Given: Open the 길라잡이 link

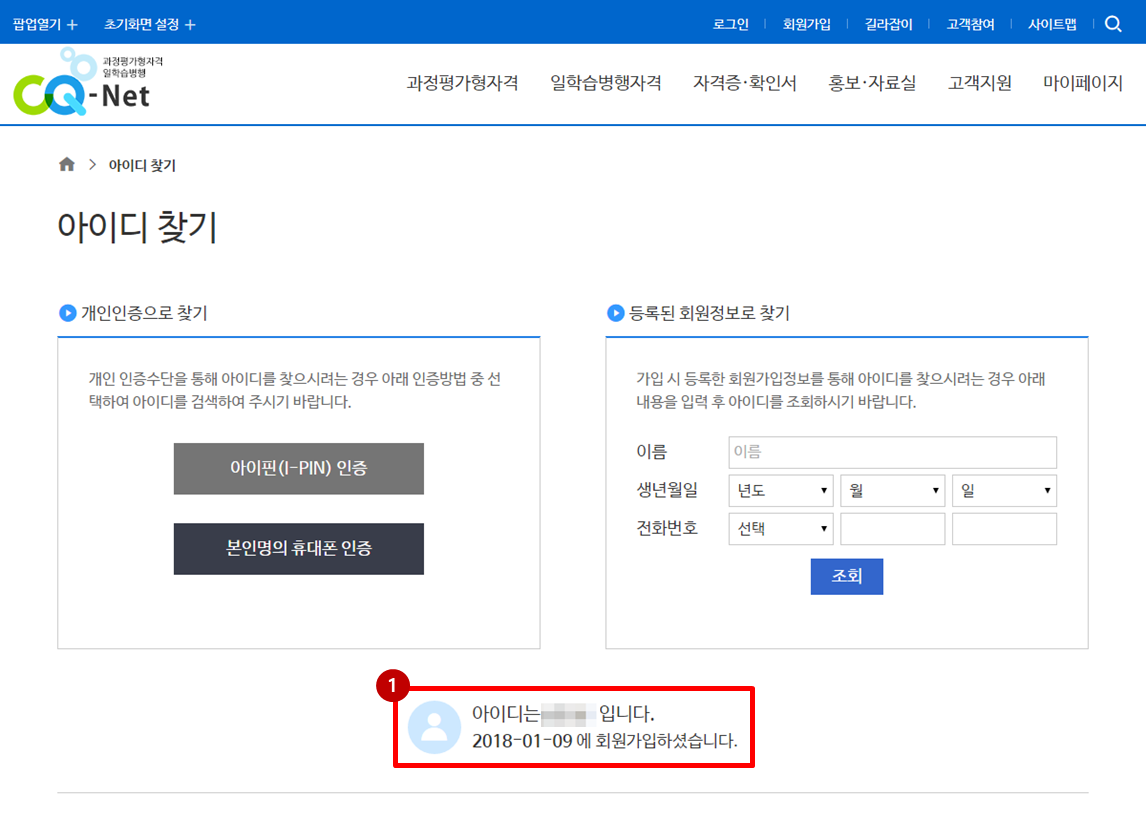Looking at the screenshot, I should click(889, 24).
